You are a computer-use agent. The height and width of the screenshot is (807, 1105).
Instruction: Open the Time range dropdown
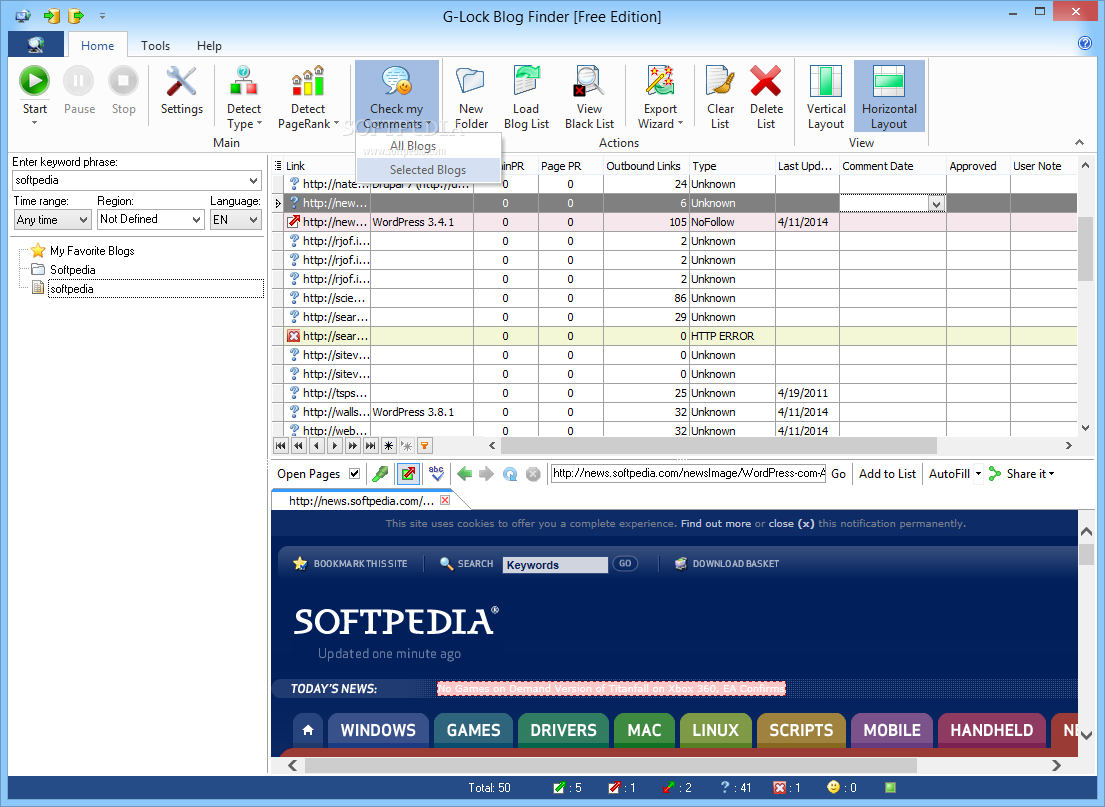pyautogui.click(x=83, y=220)
